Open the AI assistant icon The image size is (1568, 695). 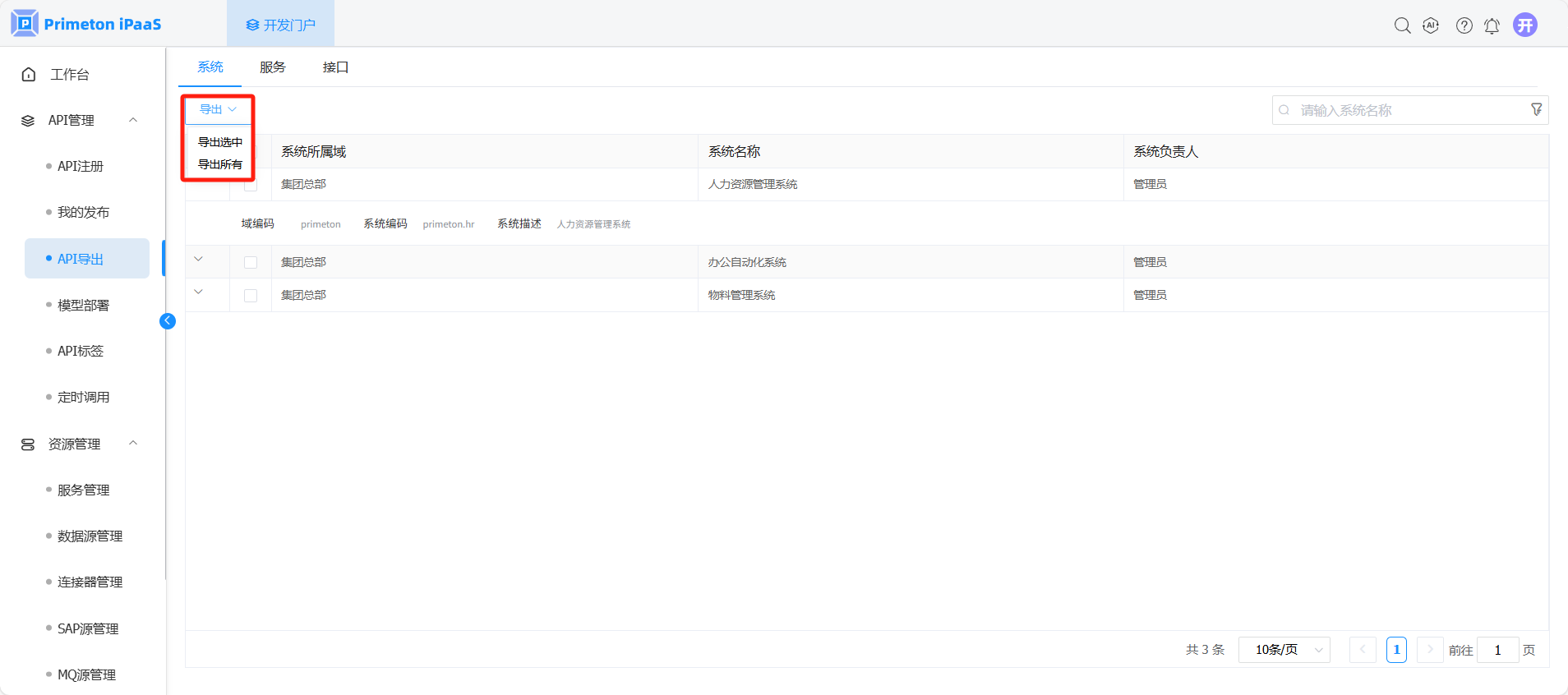pyautogui.click(x=1431, y=25)
